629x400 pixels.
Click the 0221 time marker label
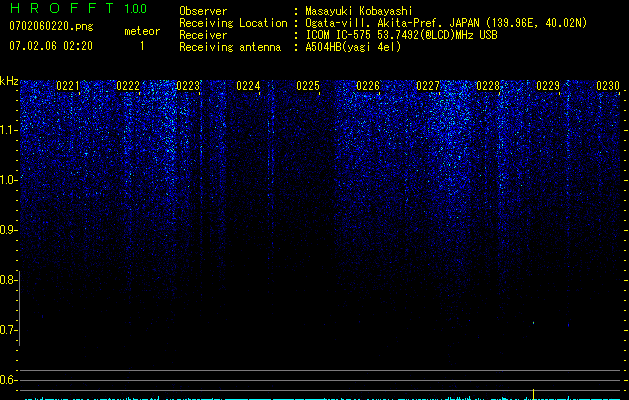pos(68,86)
